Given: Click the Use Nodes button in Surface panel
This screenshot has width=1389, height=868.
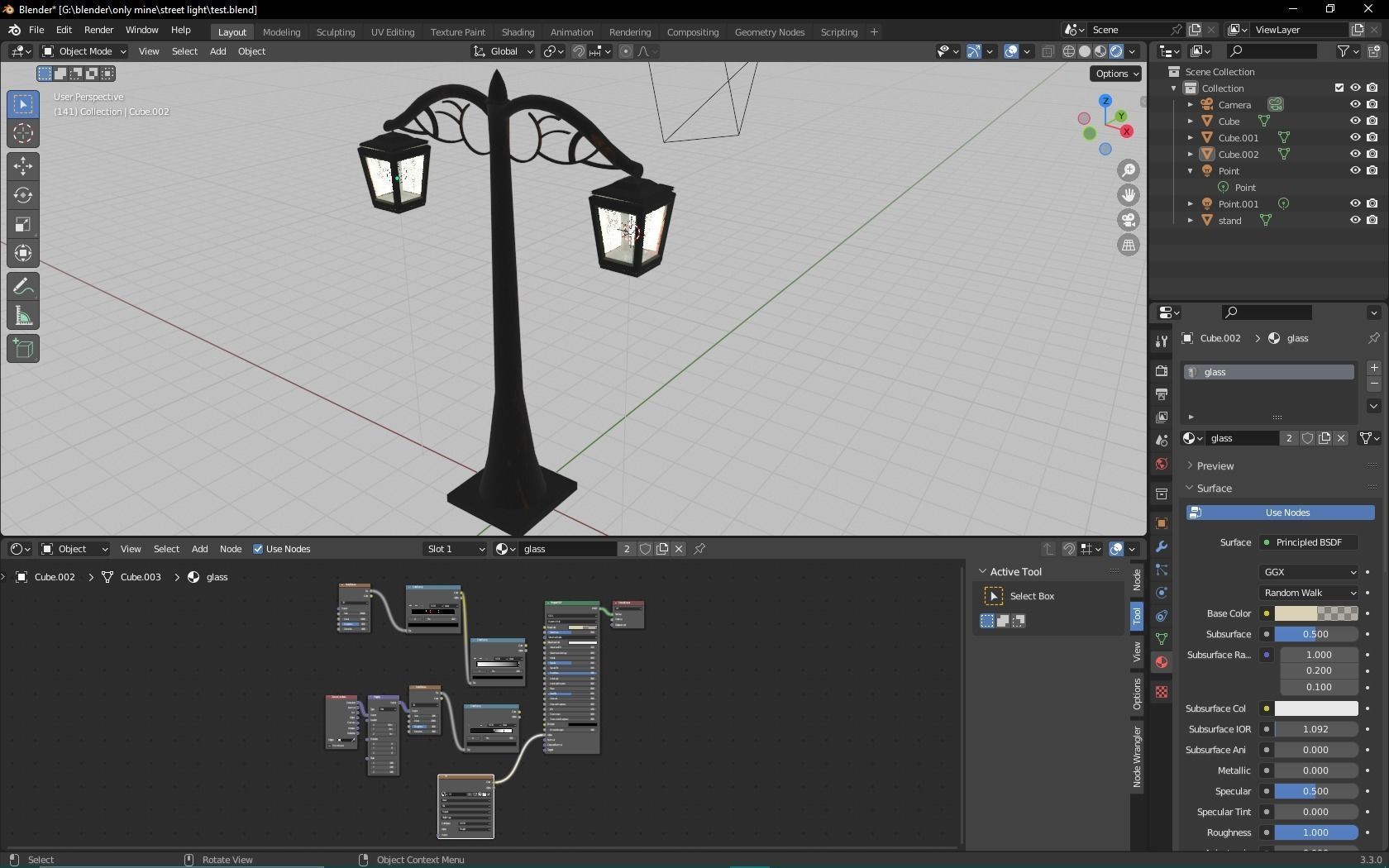Looking at the screenshot, I should pyautogui.click(x=1280, y=513).
